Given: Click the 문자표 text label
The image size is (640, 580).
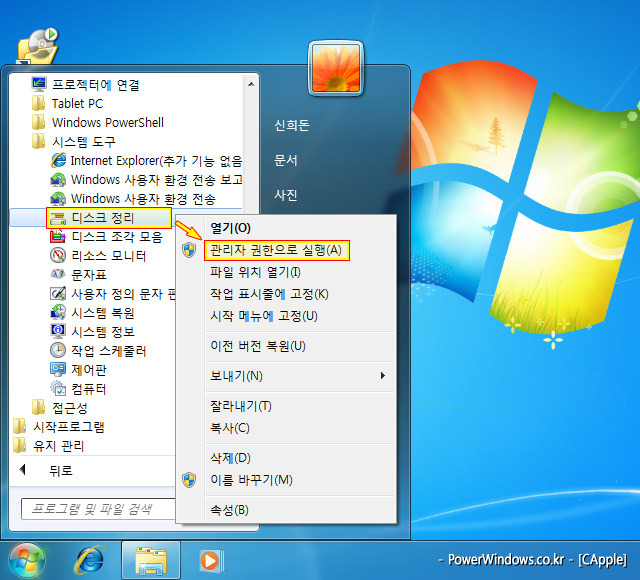Looking at the screenshot, I should pos(89,275).
